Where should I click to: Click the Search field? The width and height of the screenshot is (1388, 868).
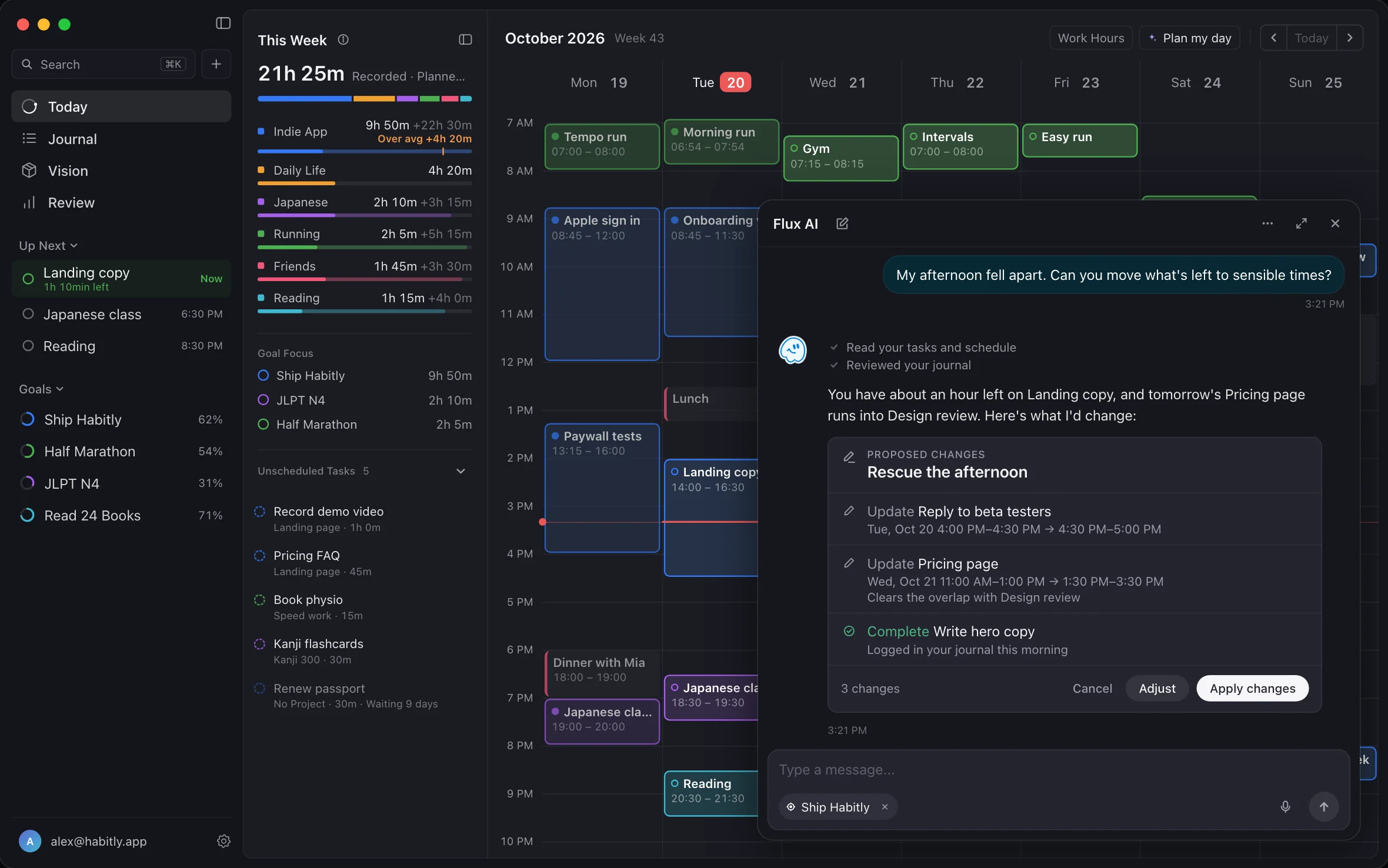coord(103,64)
